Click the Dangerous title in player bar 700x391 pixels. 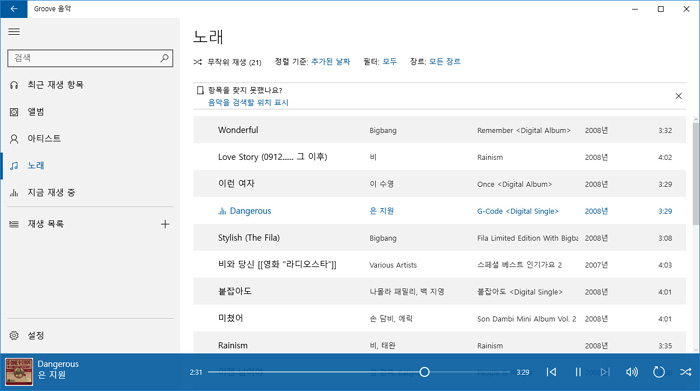(x=58, y=364)
